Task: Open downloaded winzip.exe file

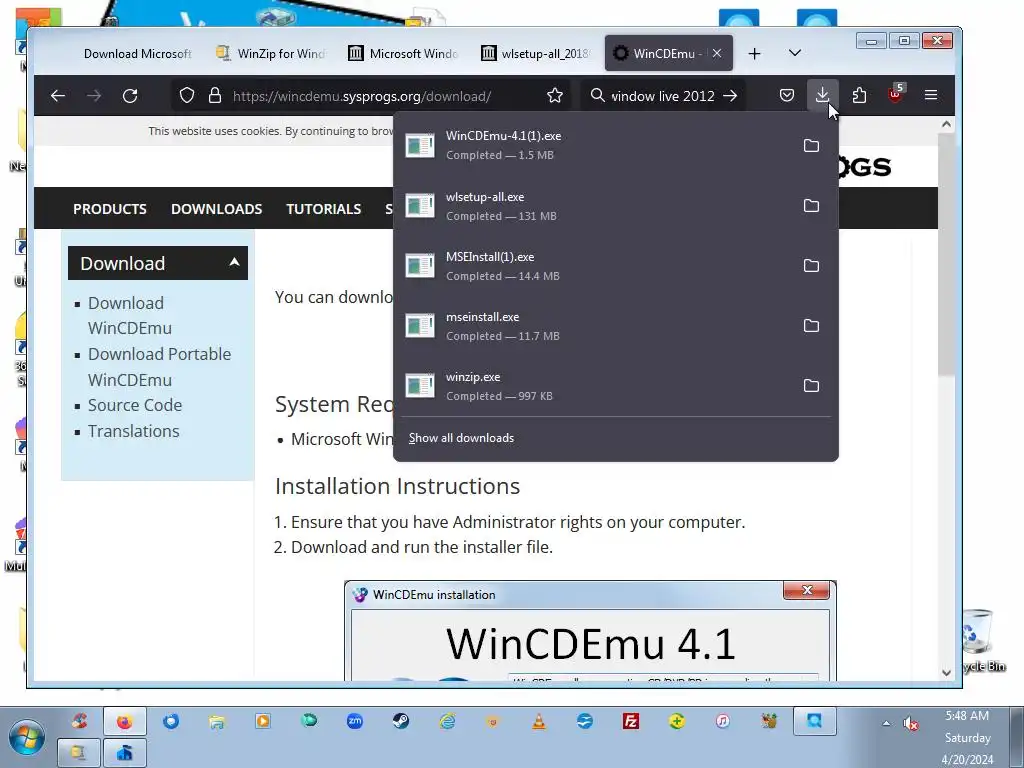Action: click(x=594, y=386)
